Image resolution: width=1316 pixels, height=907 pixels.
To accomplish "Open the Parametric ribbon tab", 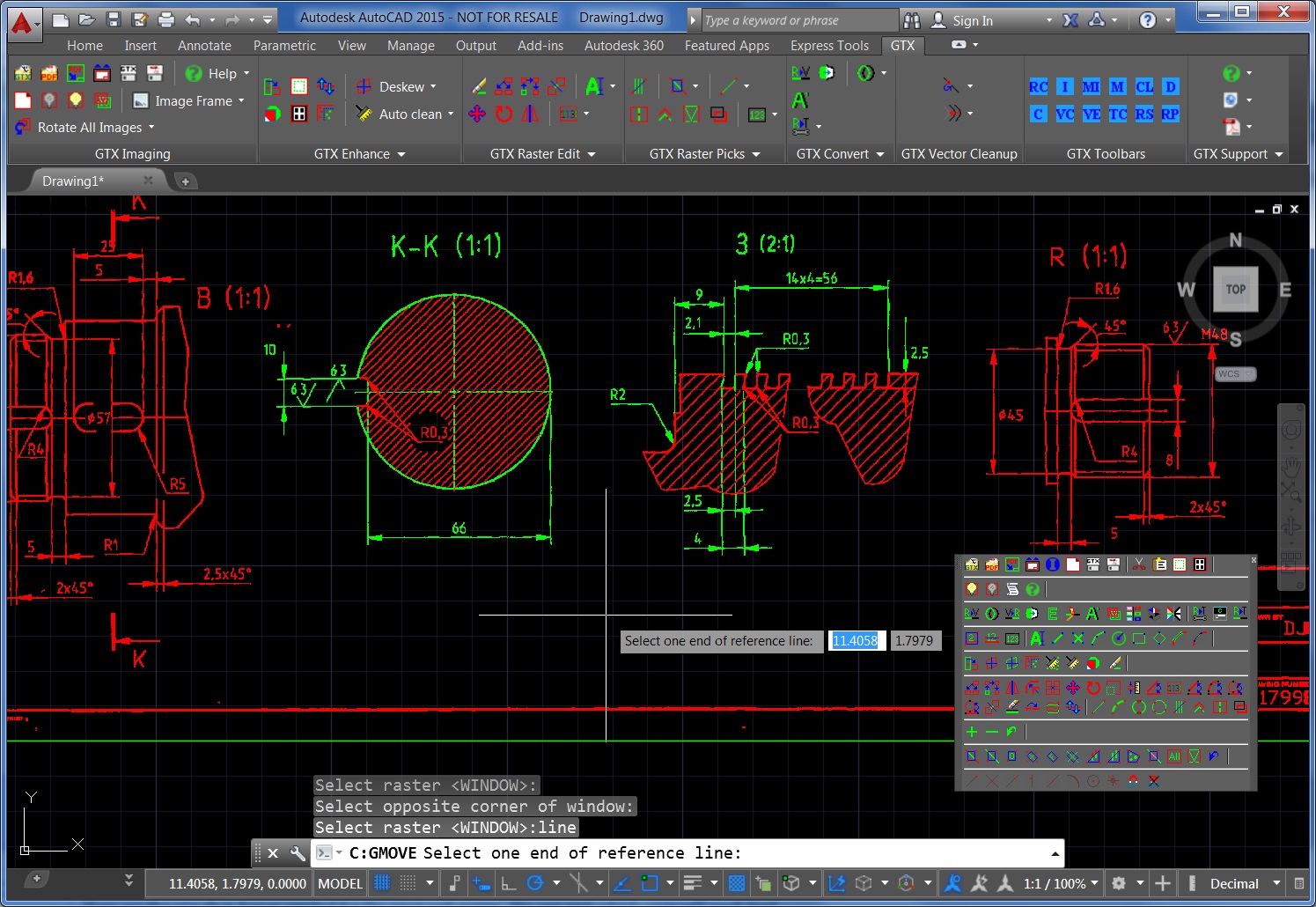I will pyautogui.click(x=284, y=45).
